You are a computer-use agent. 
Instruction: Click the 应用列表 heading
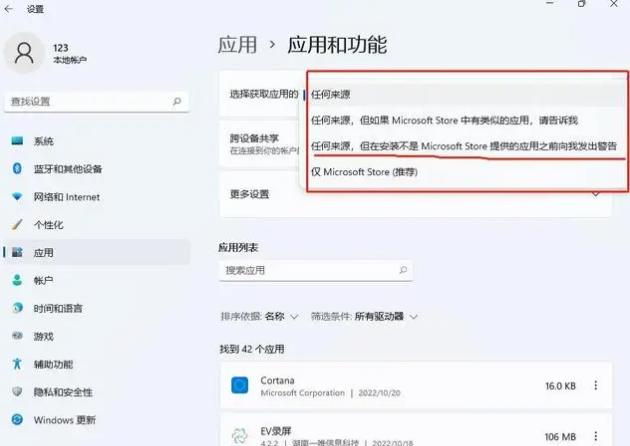pyautogui.click(x=238, y=248)
